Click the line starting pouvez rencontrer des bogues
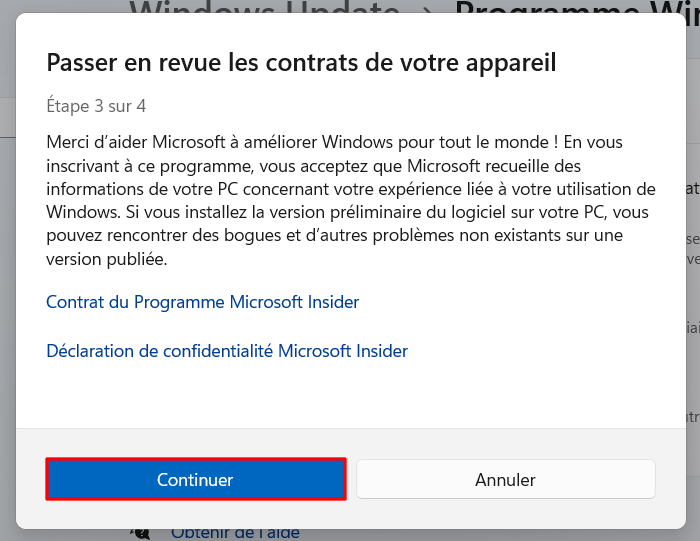This screenshot has width=700, height=541. pyautogui.click(x=334, y=236)
